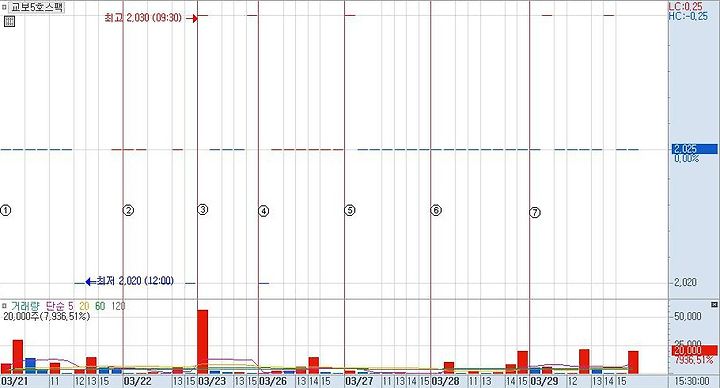The height and width of the screenshot is (388, 720).
Task: Click the 120 moving average legend
Action: (118, 306)
